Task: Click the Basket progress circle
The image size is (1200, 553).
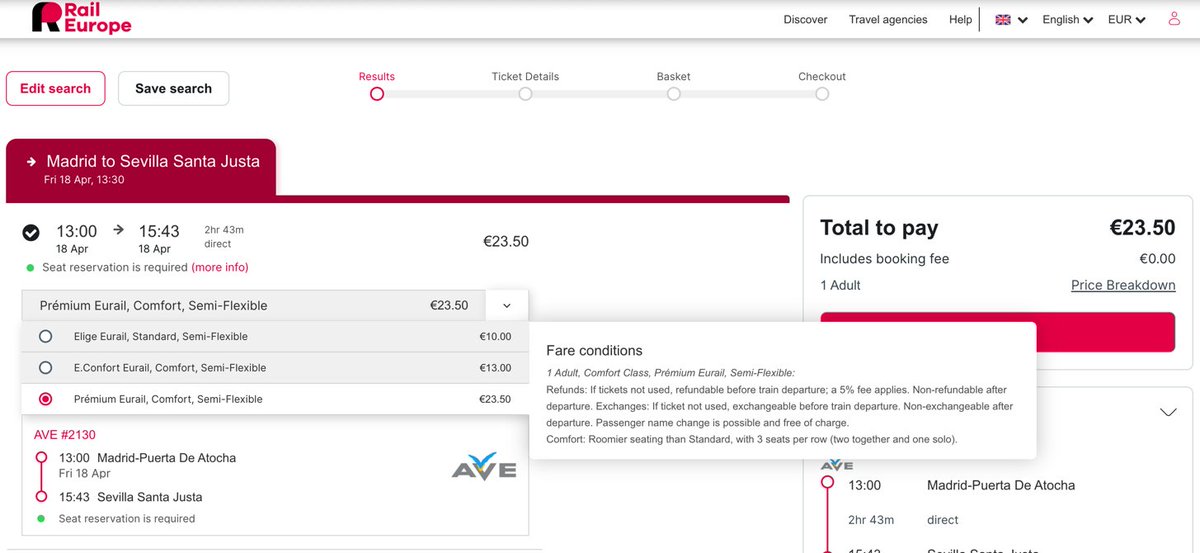Action: pyautogui.click(x=674, y=94)
